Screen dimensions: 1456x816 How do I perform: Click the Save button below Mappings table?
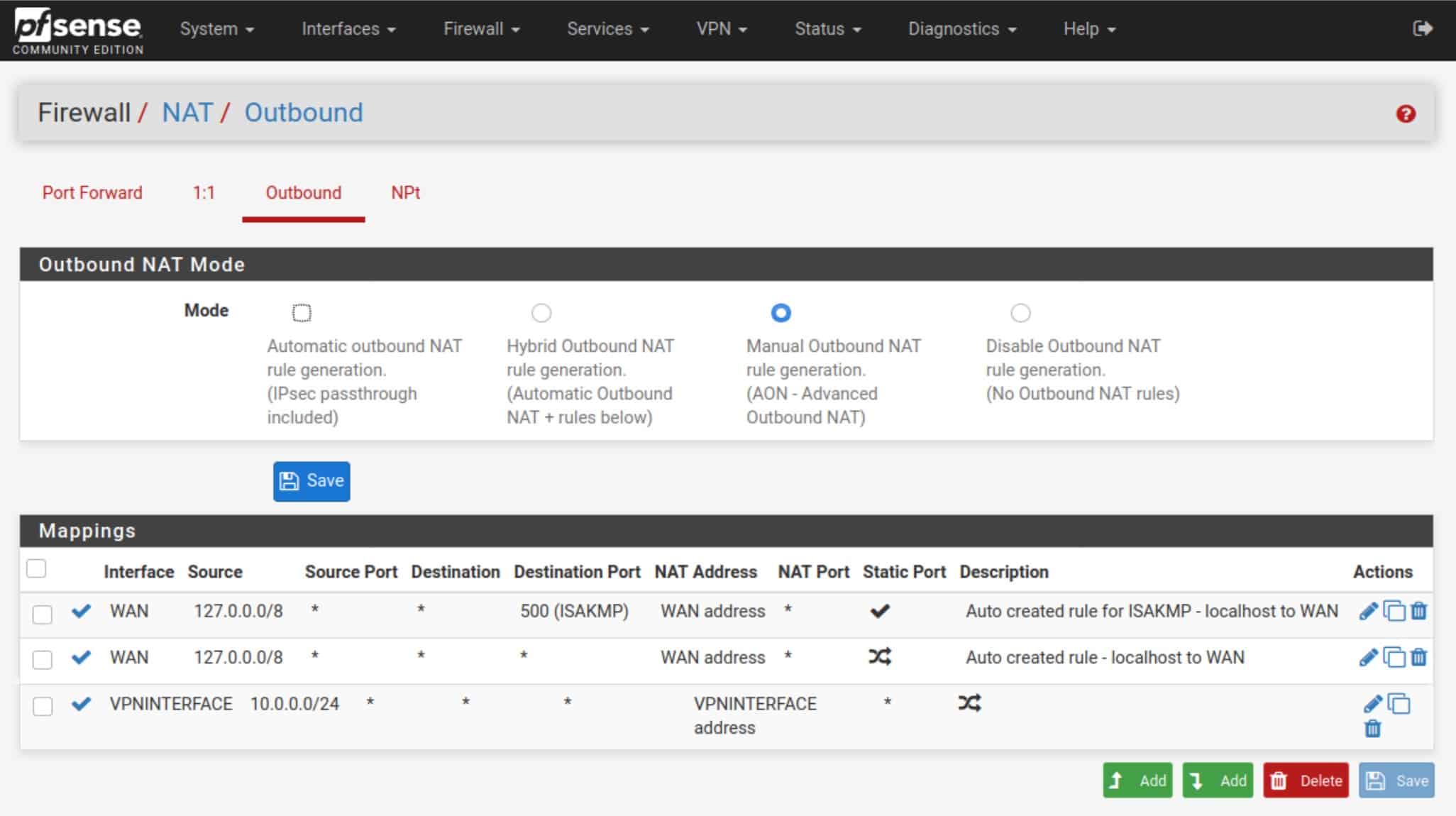(1396, 781)
